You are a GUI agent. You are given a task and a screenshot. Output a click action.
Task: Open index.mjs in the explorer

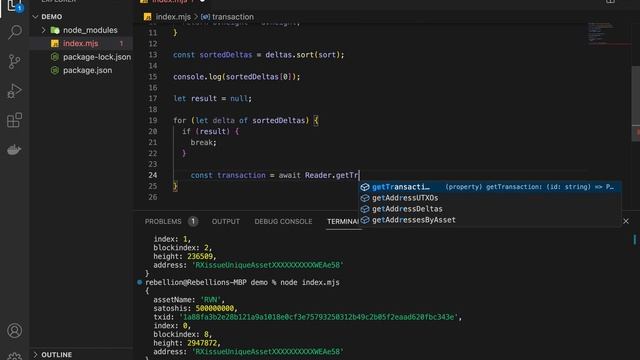click(x=80, y=43)
